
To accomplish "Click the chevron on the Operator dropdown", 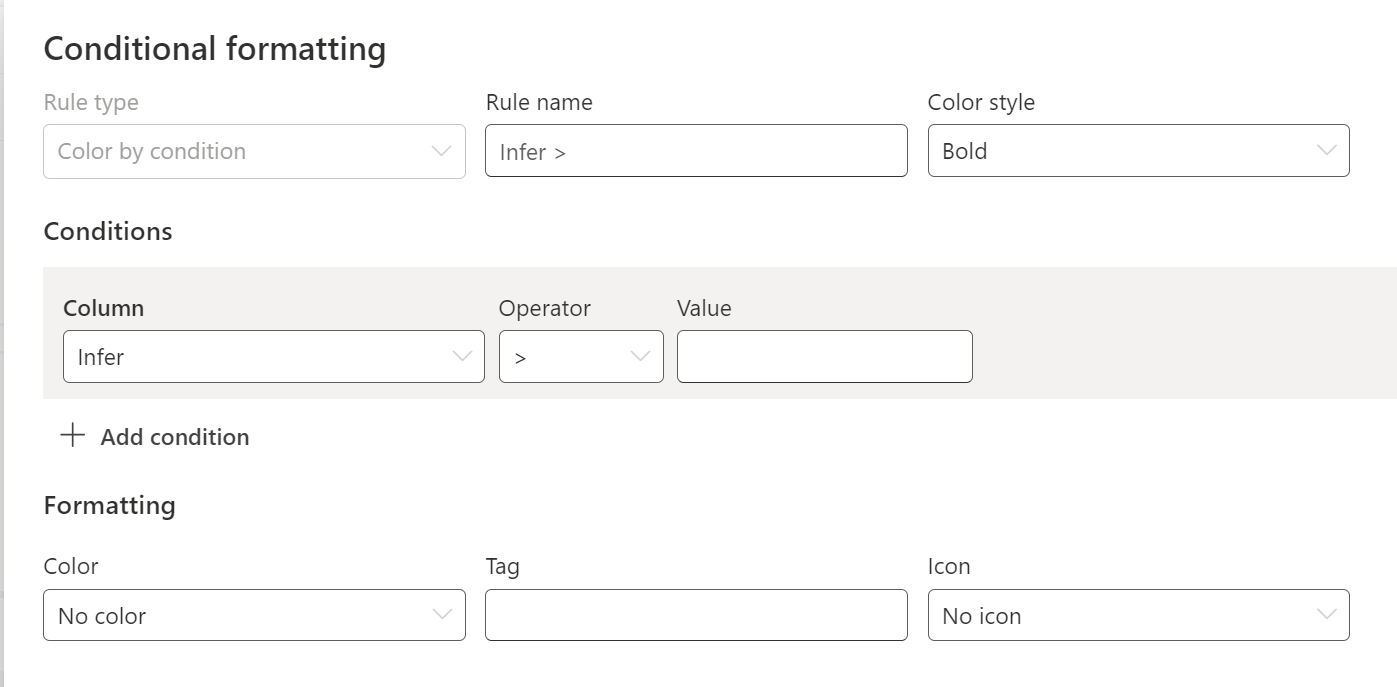I will [641, 356].
